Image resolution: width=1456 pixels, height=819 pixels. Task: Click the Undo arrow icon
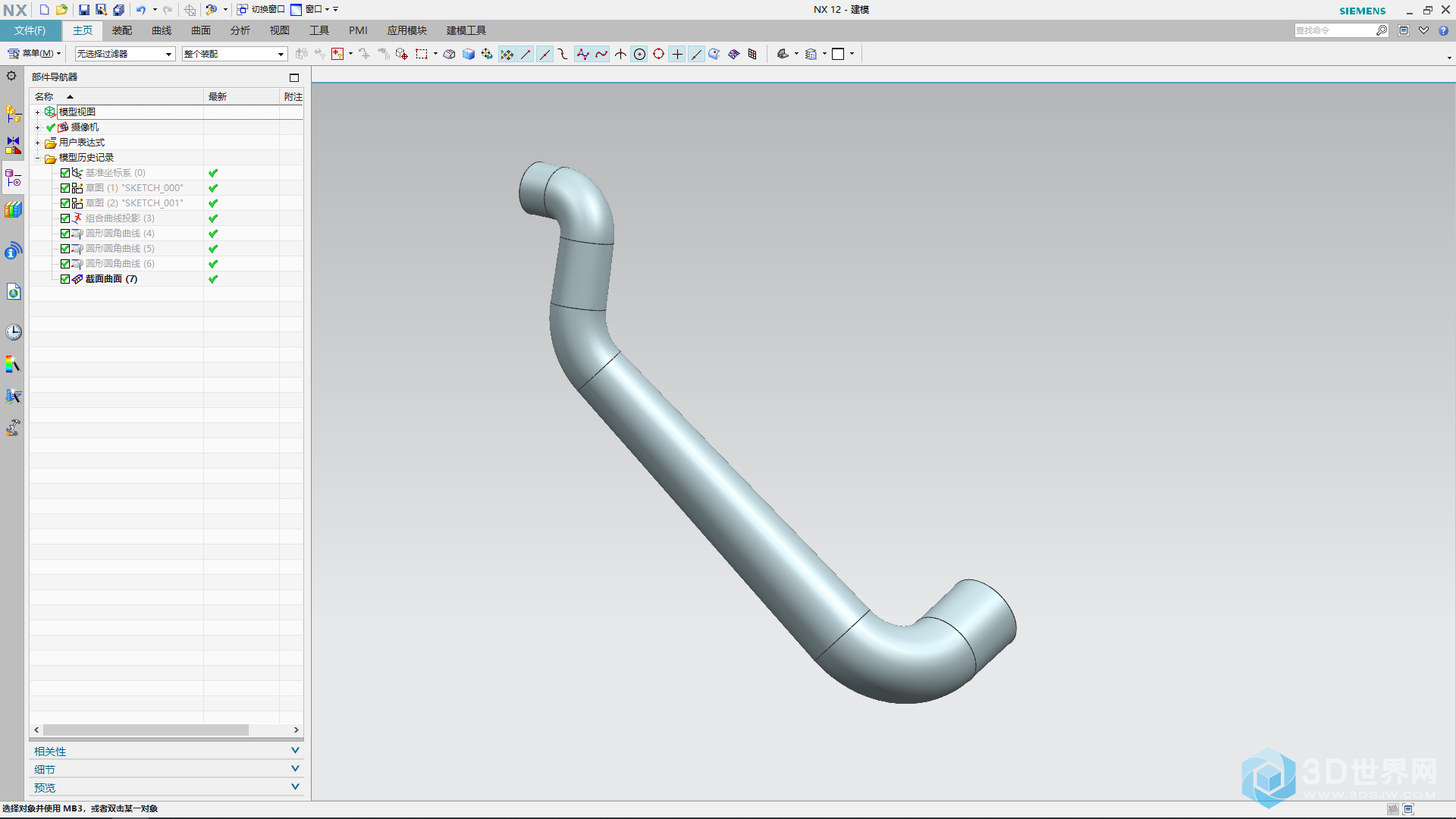coord(141,10)
